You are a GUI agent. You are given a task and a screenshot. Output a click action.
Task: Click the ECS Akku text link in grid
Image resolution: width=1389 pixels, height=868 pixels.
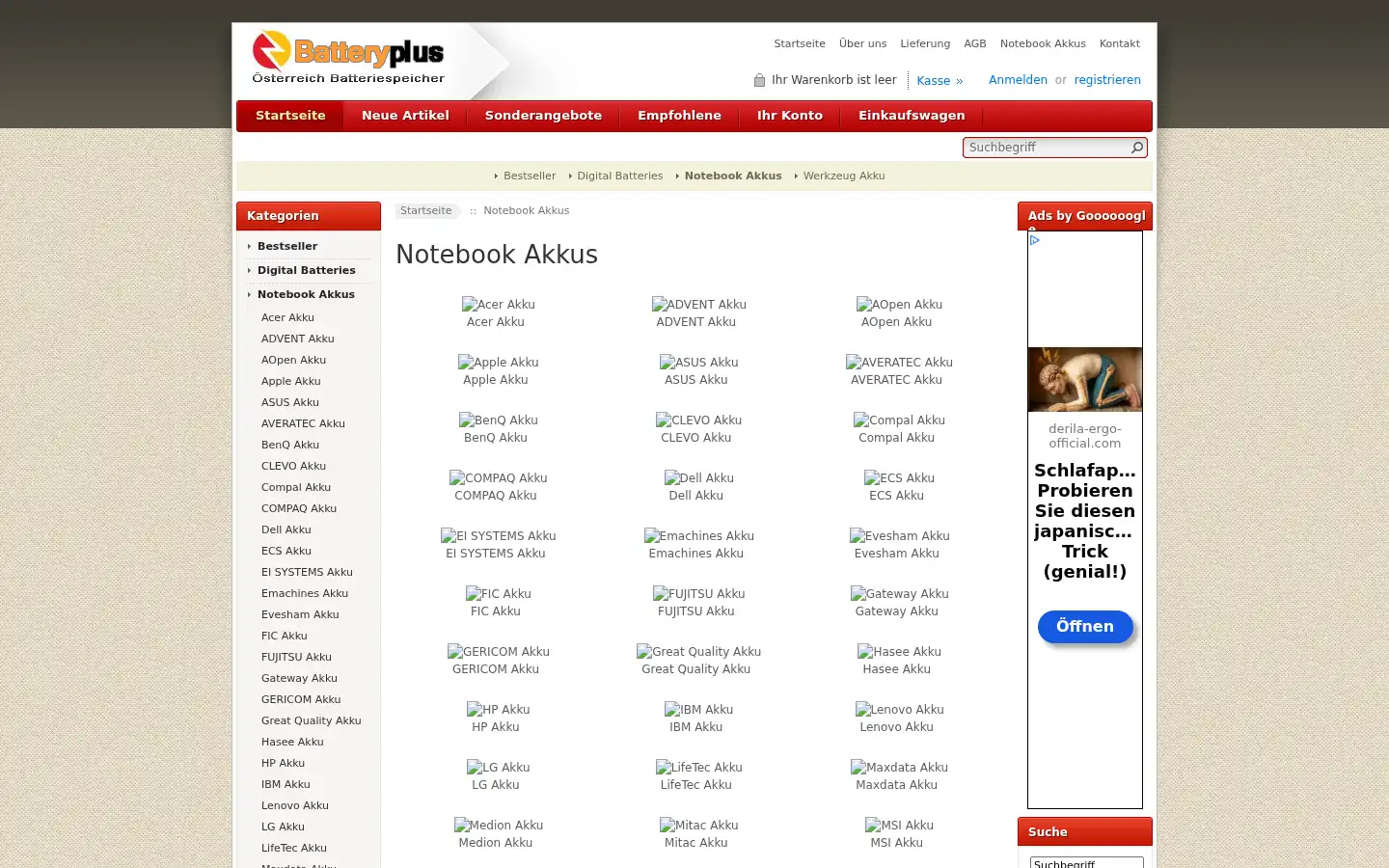897,496
